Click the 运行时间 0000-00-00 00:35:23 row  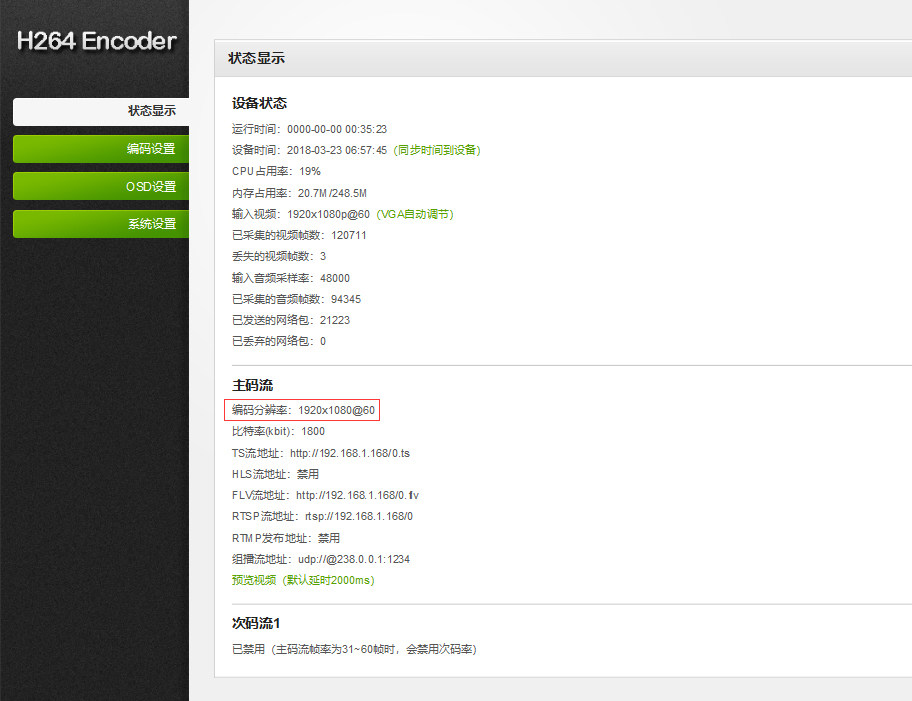pos(309,129)
